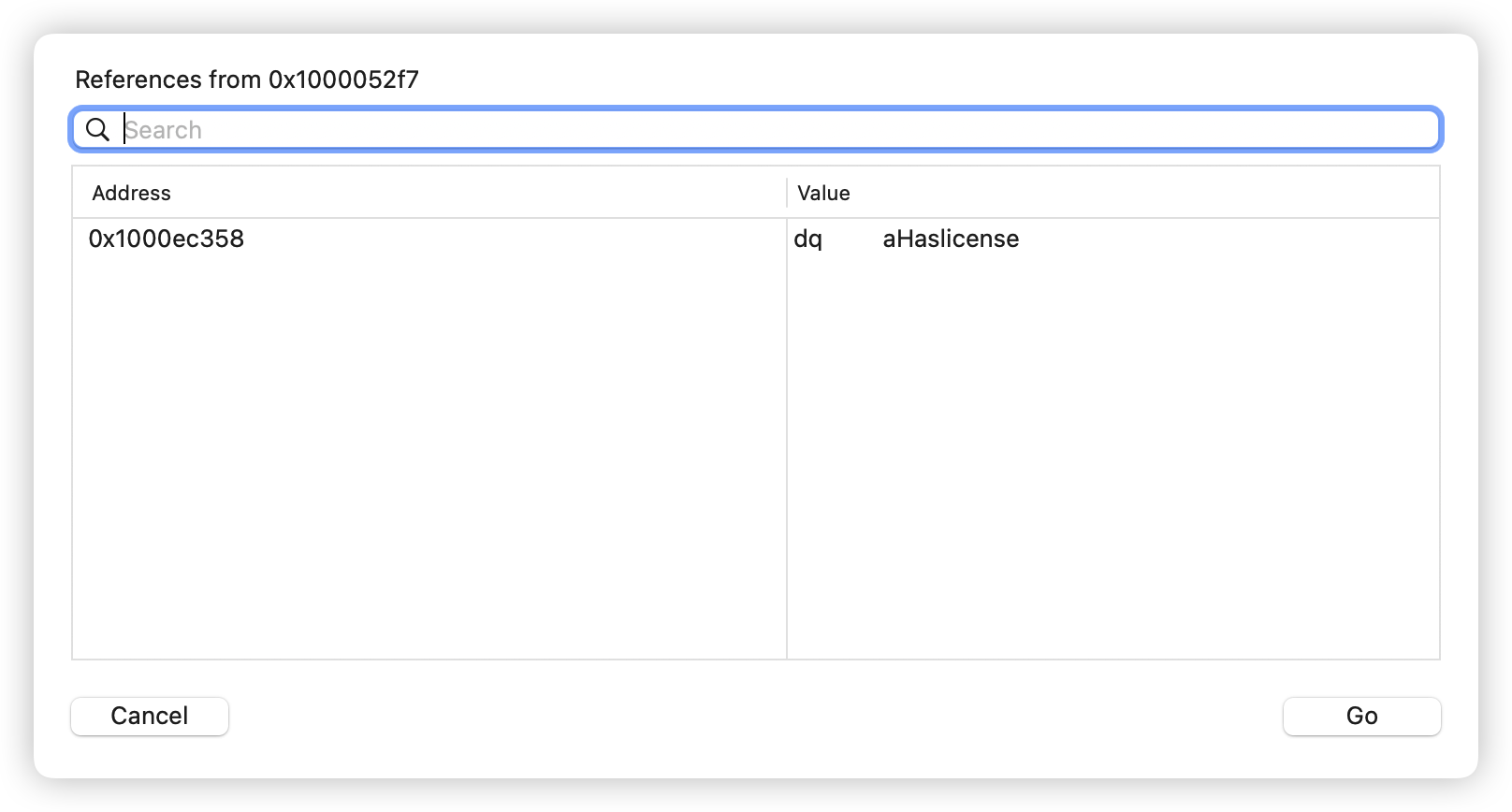Click the Address column header
The image size is (1512, 812).
point(131,193)
